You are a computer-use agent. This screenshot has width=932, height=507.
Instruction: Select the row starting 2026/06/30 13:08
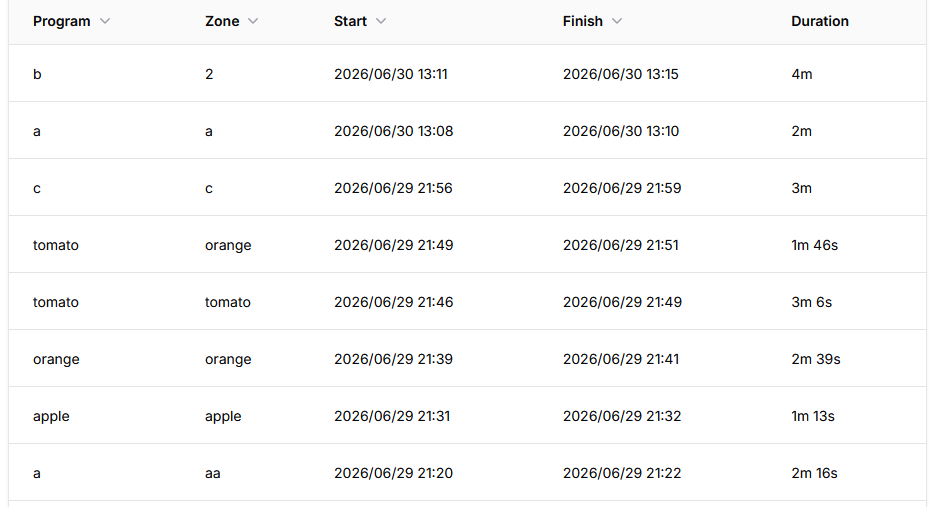coord(467,131)
